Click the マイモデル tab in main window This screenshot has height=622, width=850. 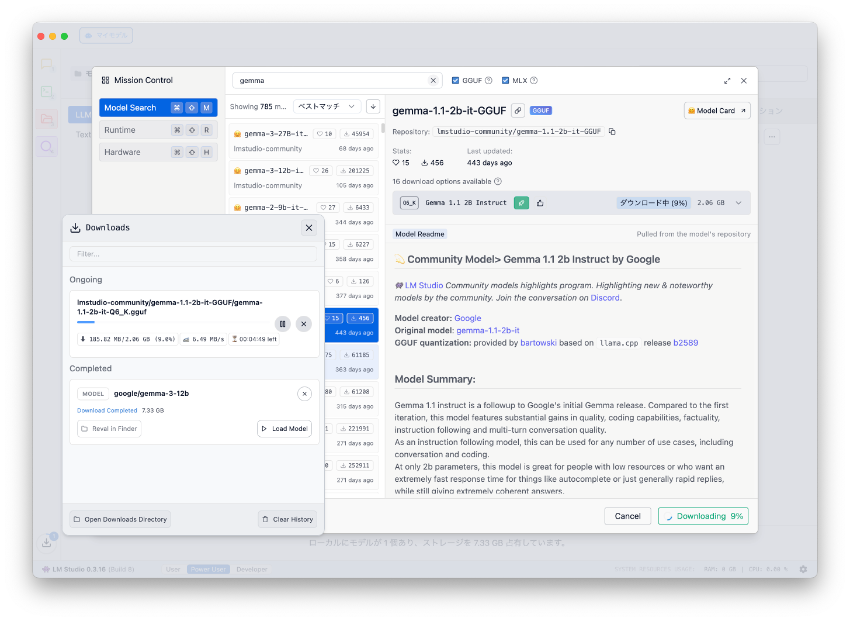pos(106,36)
